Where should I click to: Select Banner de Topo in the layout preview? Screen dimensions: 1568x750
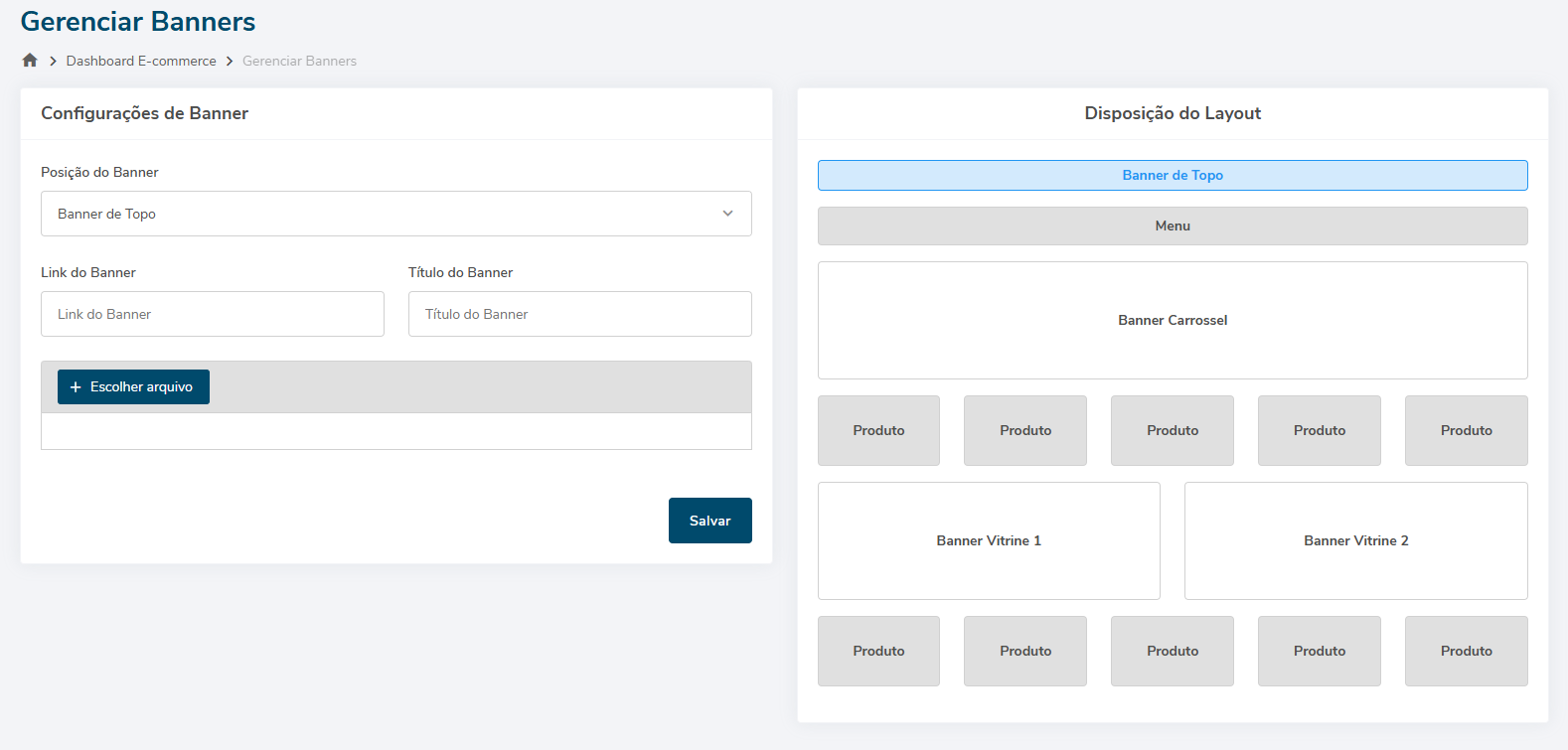coord(1173,175)
